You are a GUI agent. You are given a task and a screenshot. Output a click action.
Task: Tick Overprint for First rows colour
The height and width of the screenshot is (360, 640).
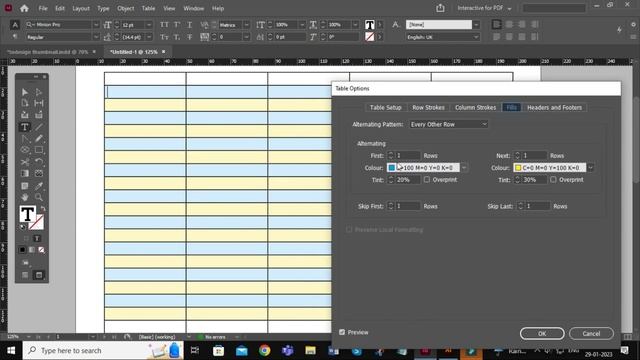pos(427,180)
